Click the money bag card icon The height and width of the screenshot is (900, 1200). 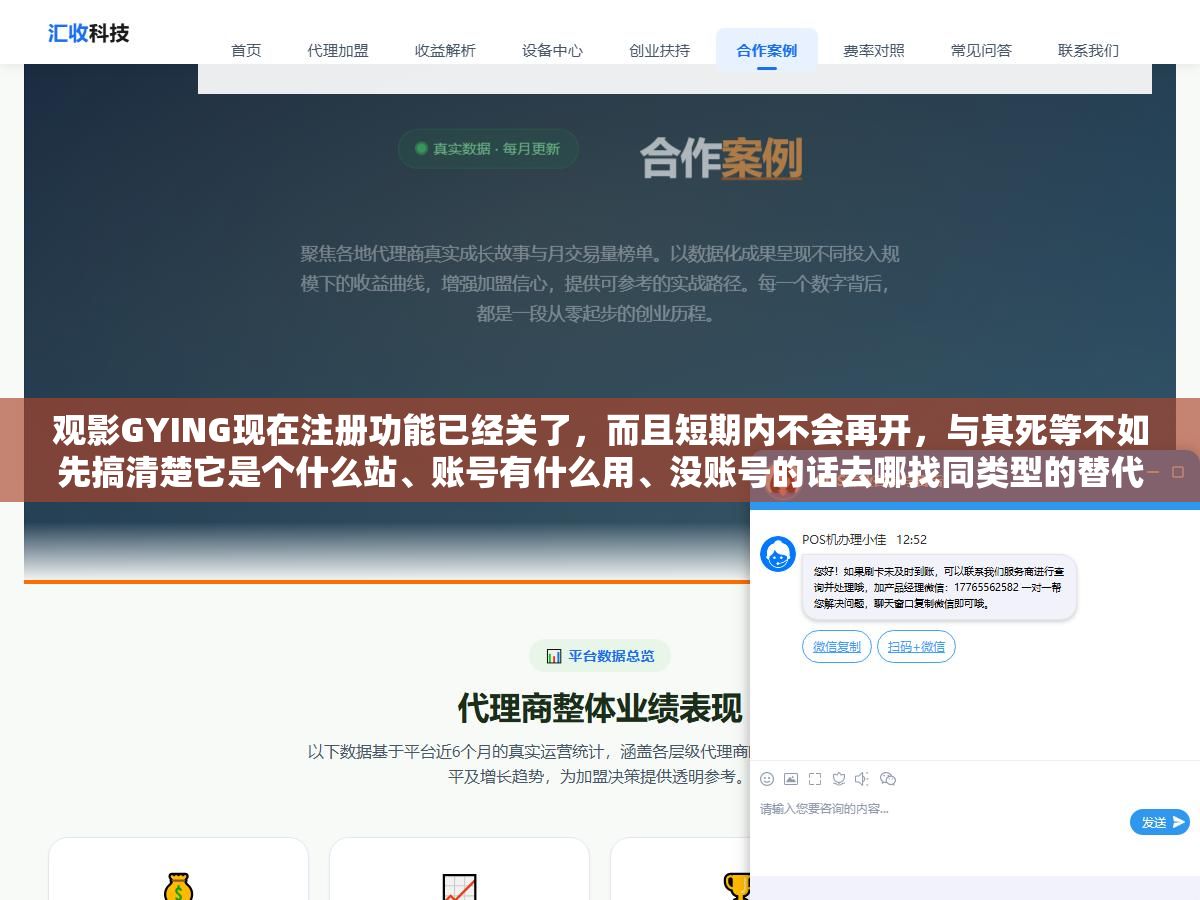pos(178,887)
